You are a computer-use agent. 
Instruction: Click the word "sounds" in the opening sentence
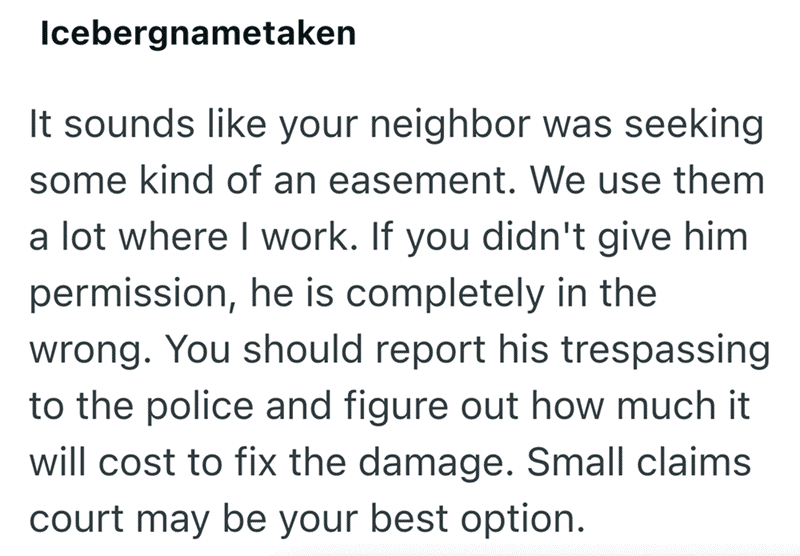(129, 124)
